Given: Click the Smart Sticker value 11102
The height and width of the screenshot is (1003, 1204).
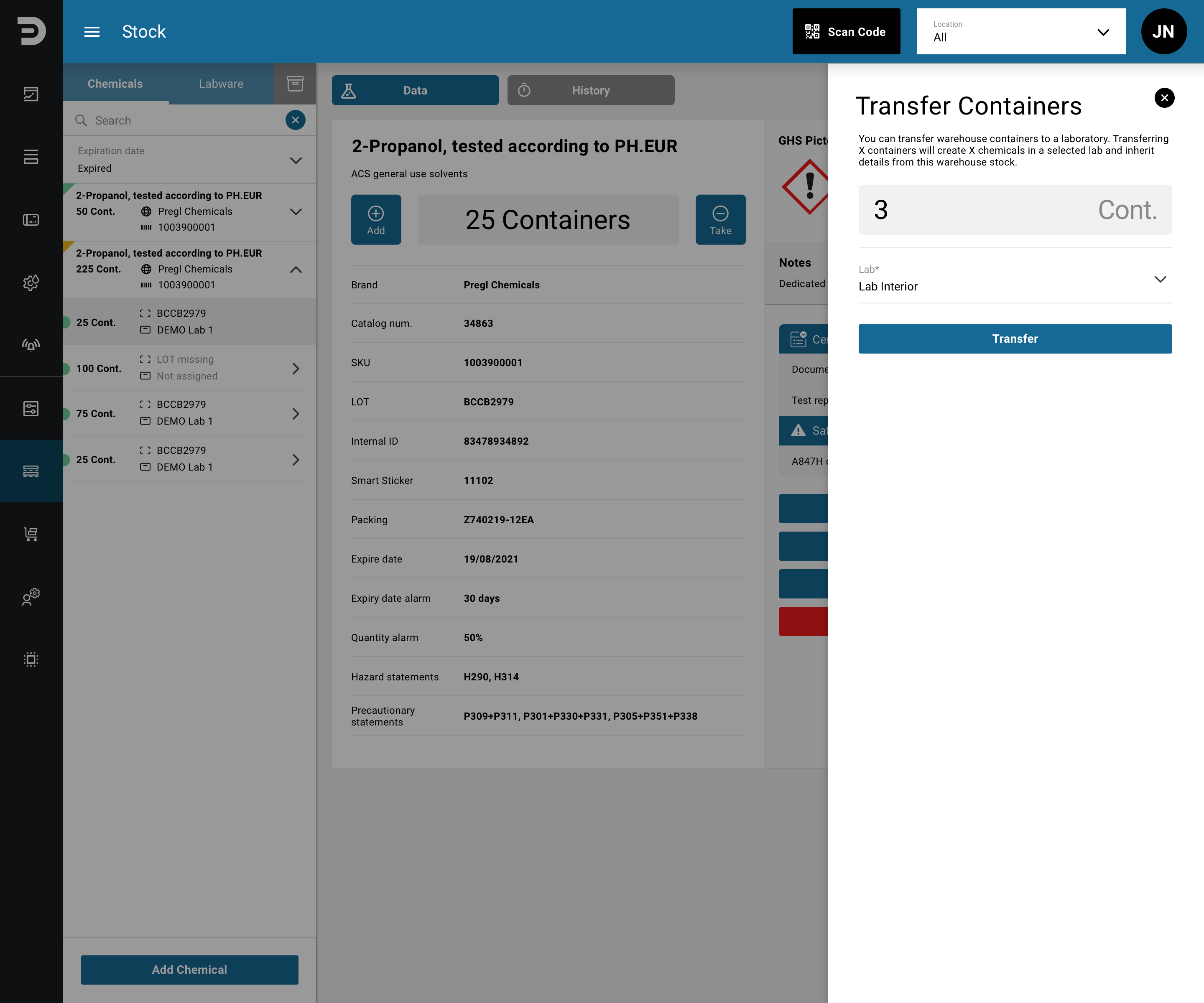Looking at the screenshot, I should 478,480.
